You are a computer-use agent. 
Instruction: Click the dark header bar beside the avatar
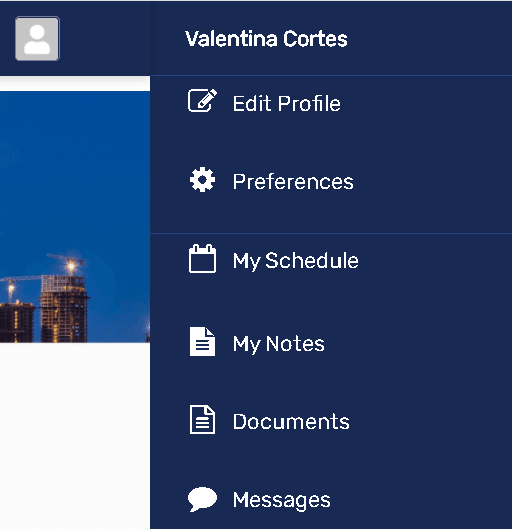click(x=105, y=38)
